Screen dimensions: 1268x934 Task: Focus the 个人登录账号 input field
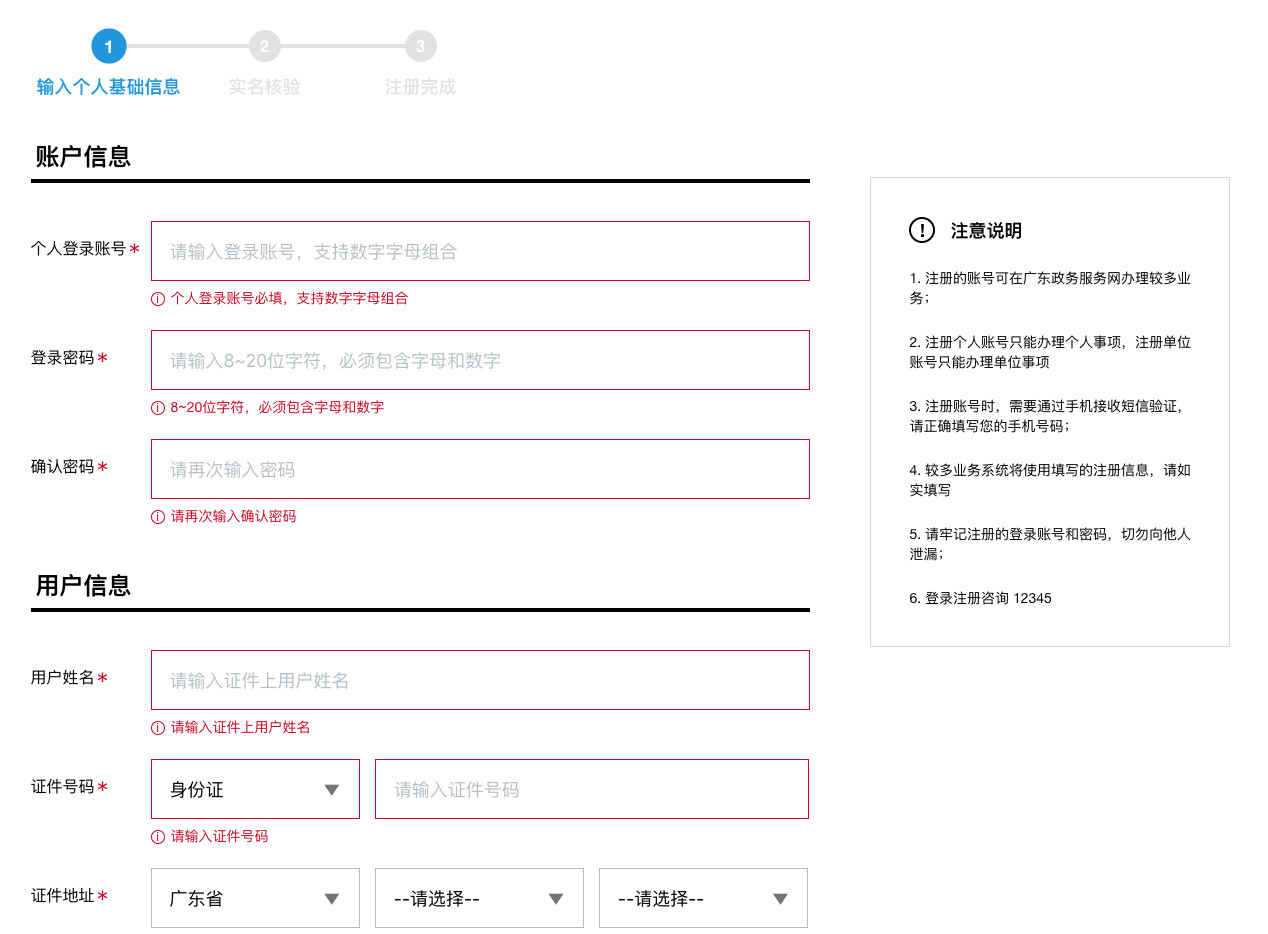coord(480,251)
